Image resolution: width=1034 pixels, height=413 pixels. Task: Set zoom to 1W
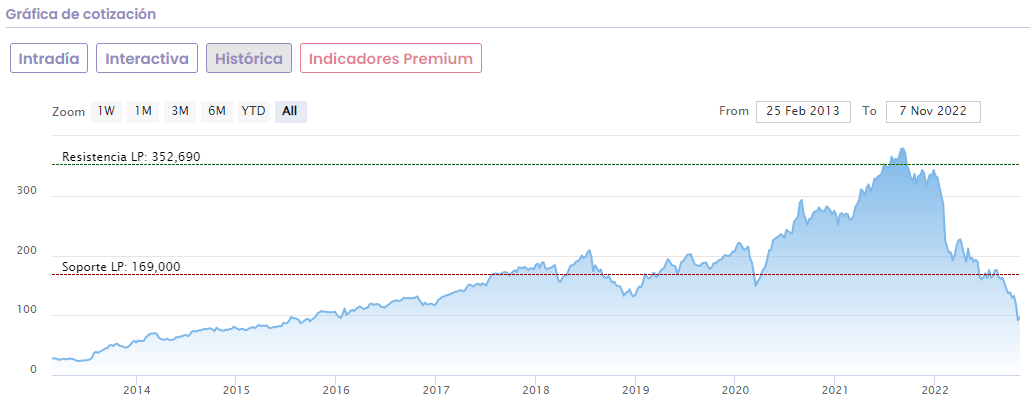pos(106,111)
